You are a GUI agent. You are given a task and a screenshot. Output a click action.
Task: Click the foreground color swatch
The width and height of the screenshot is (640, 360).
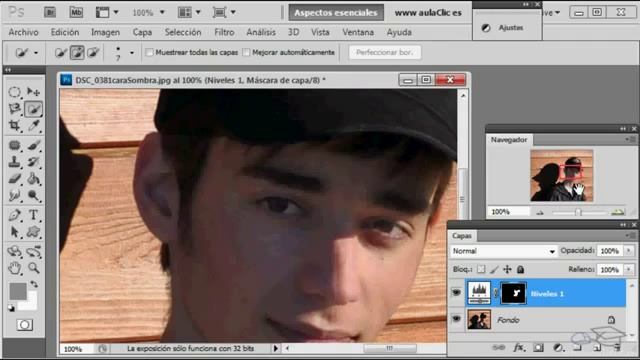click(x=18, y=291)
